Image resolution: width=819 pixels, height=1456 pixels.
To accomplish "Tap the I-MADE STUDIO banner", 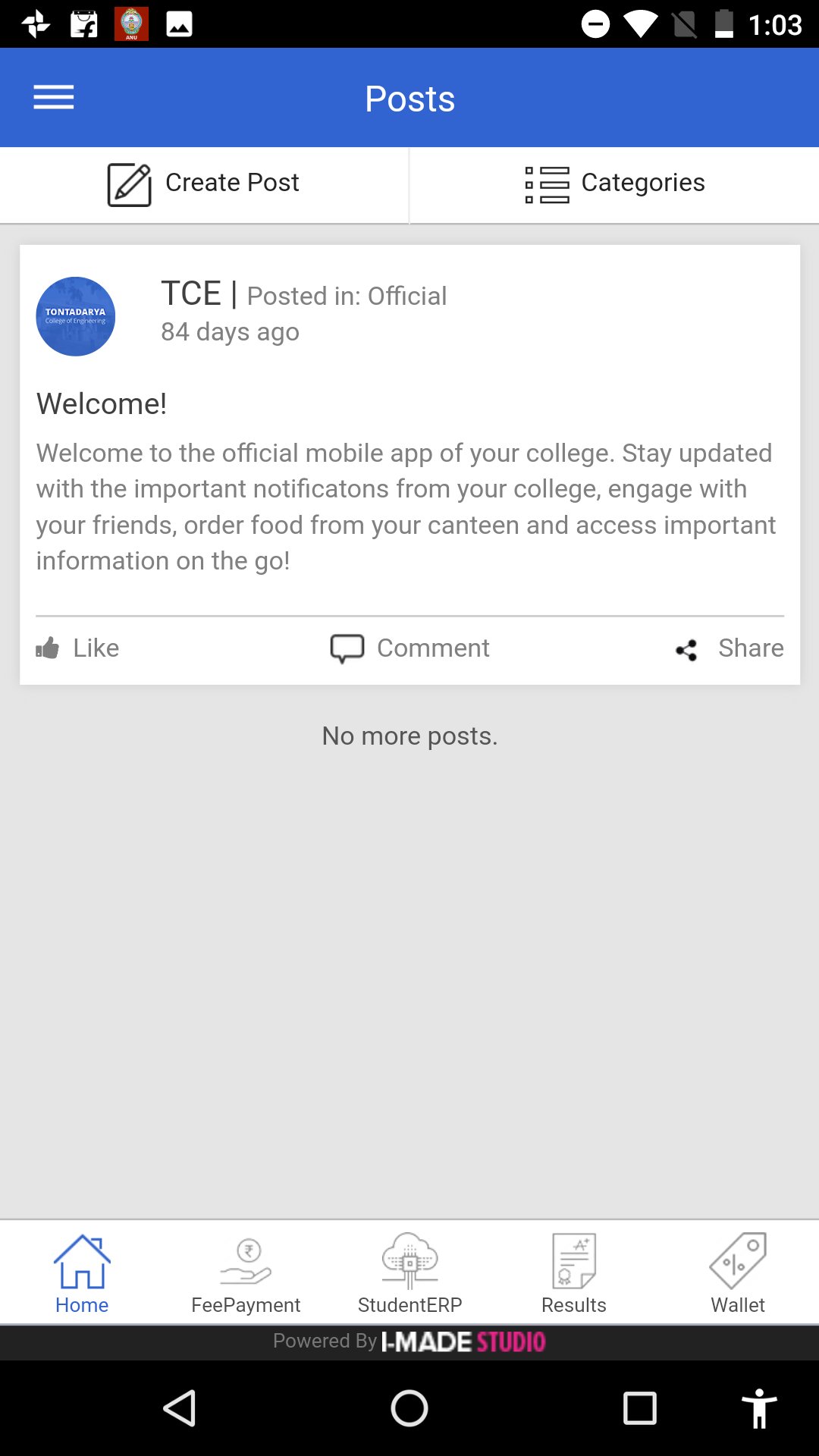I will 463,1342.
